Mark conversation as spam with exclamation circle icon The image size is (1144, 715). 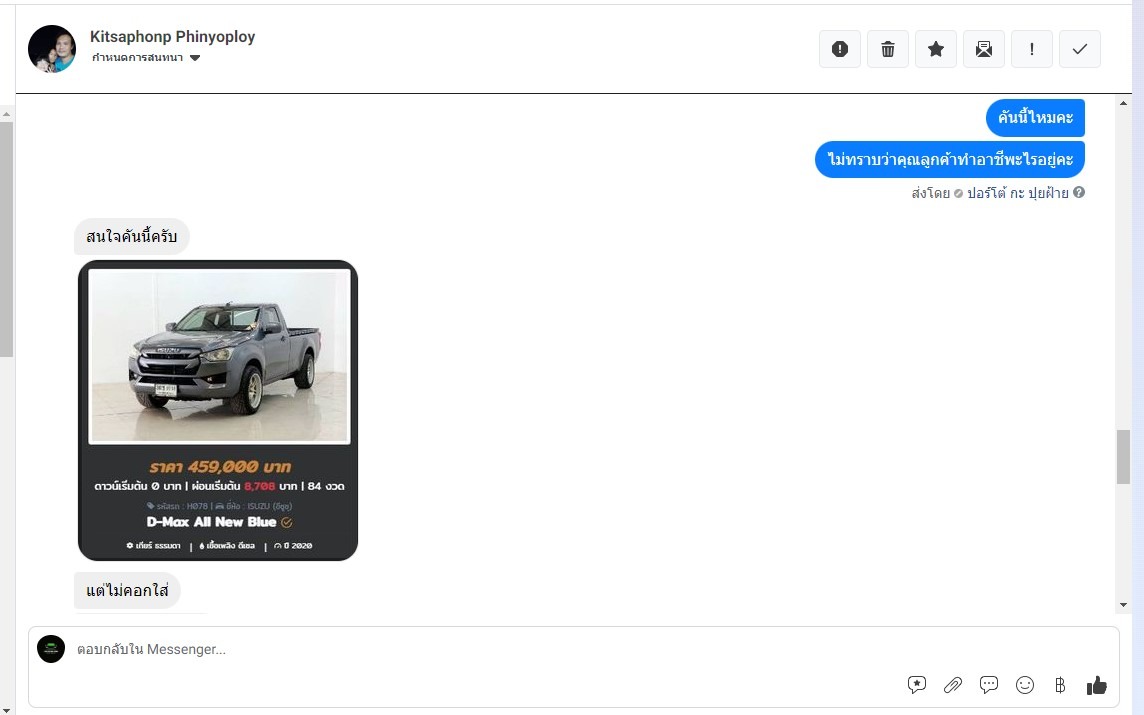tap(840, 49)
